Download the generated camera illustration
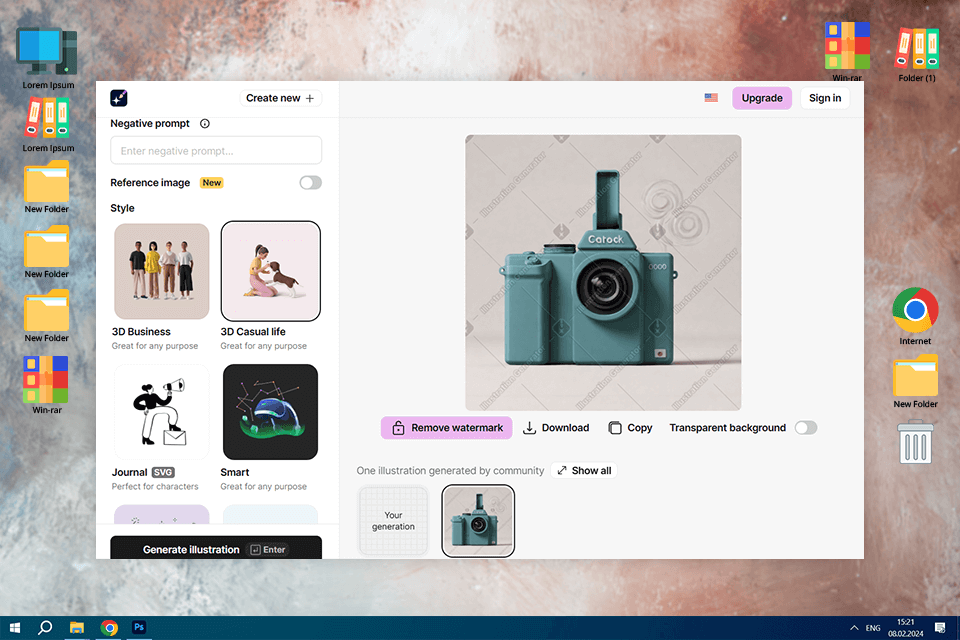The width and height of the screenshot is (960, 640). [x=556, y=427]
